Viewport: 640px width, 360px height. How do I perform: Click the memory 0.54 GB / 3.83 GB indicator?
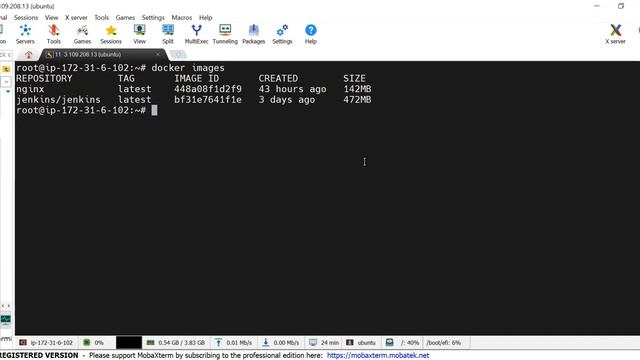point(176,342)
